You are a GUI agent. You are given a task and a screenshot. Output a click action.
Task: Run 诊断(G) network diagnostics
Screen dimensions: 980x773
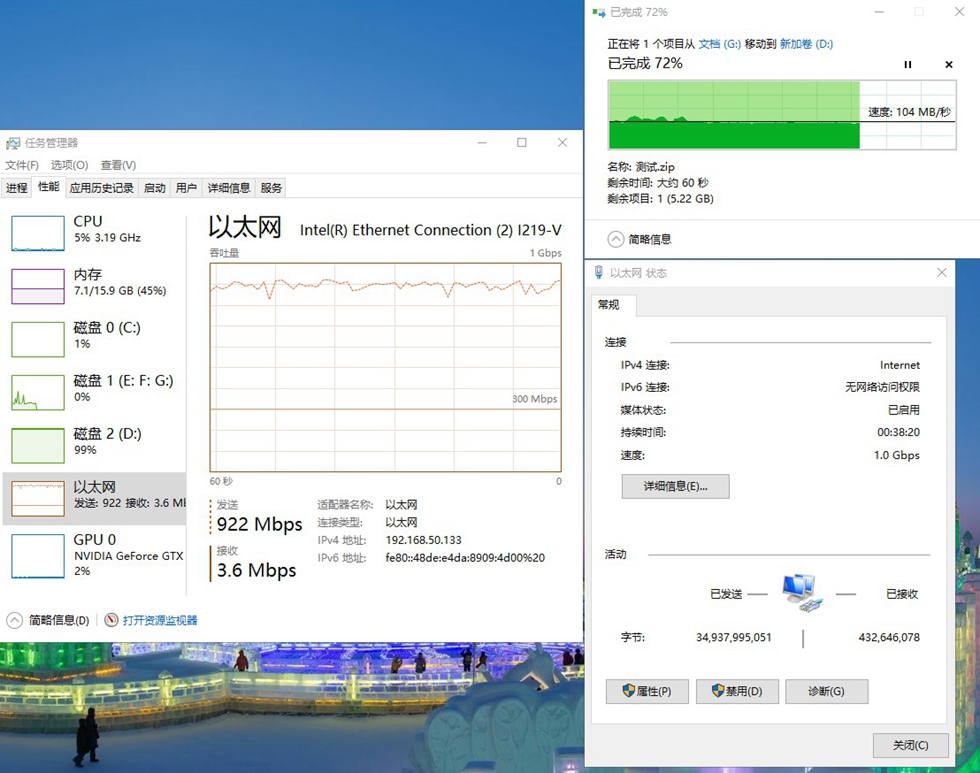tap(826, 691)
